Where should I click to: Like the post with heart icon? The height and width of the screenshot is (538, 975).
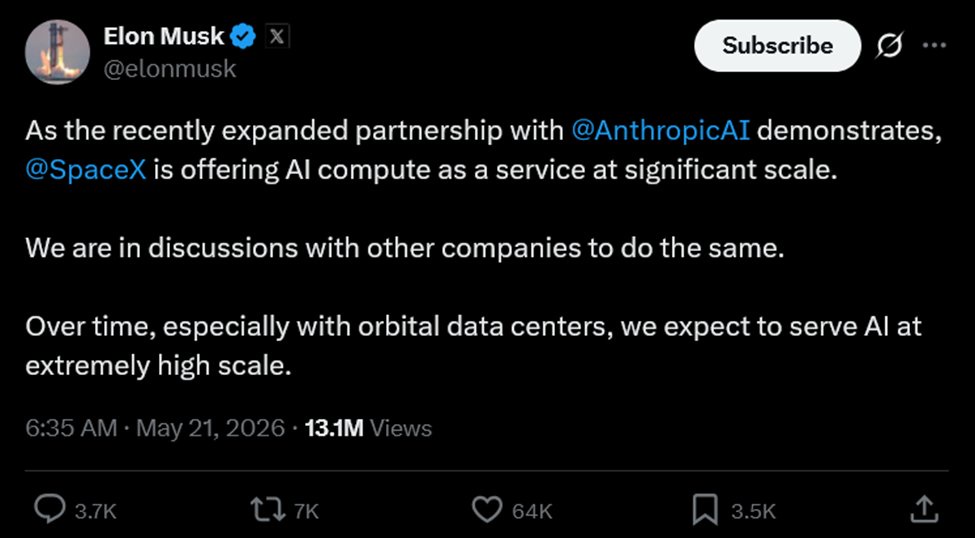(x=487, y=509)
